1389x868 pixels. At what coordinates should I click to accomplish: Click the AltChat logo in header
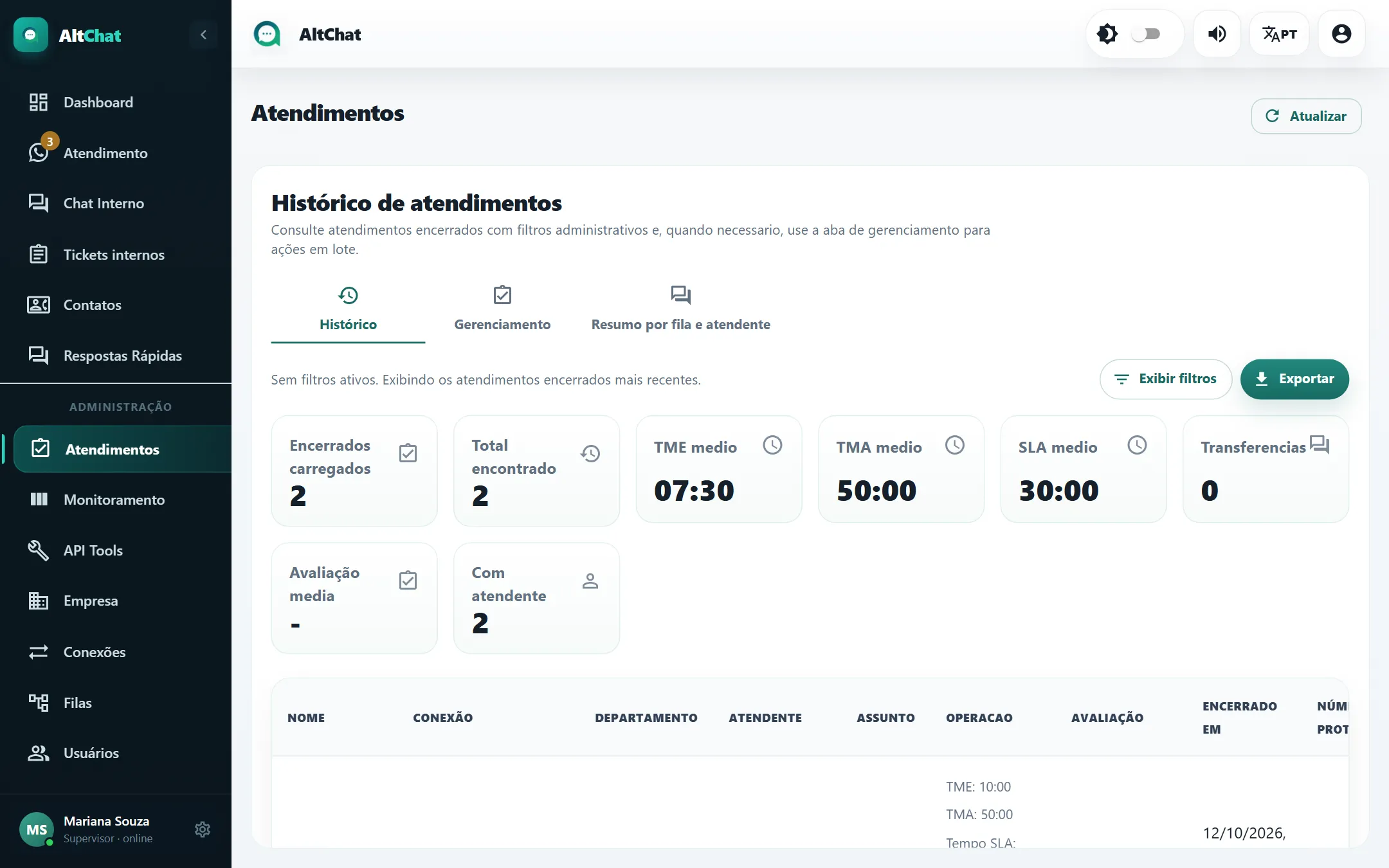coord(267,34)
